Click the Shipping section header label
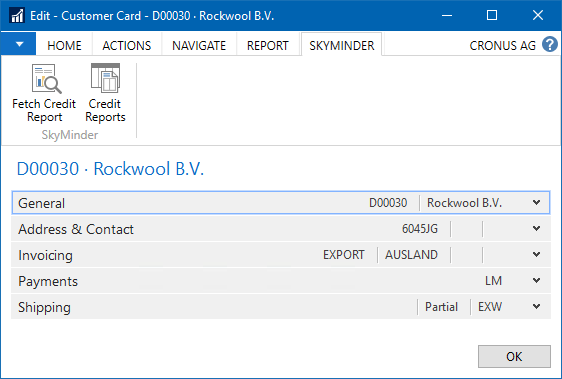The width and height of the screenshot is (562, 379). 44,308
